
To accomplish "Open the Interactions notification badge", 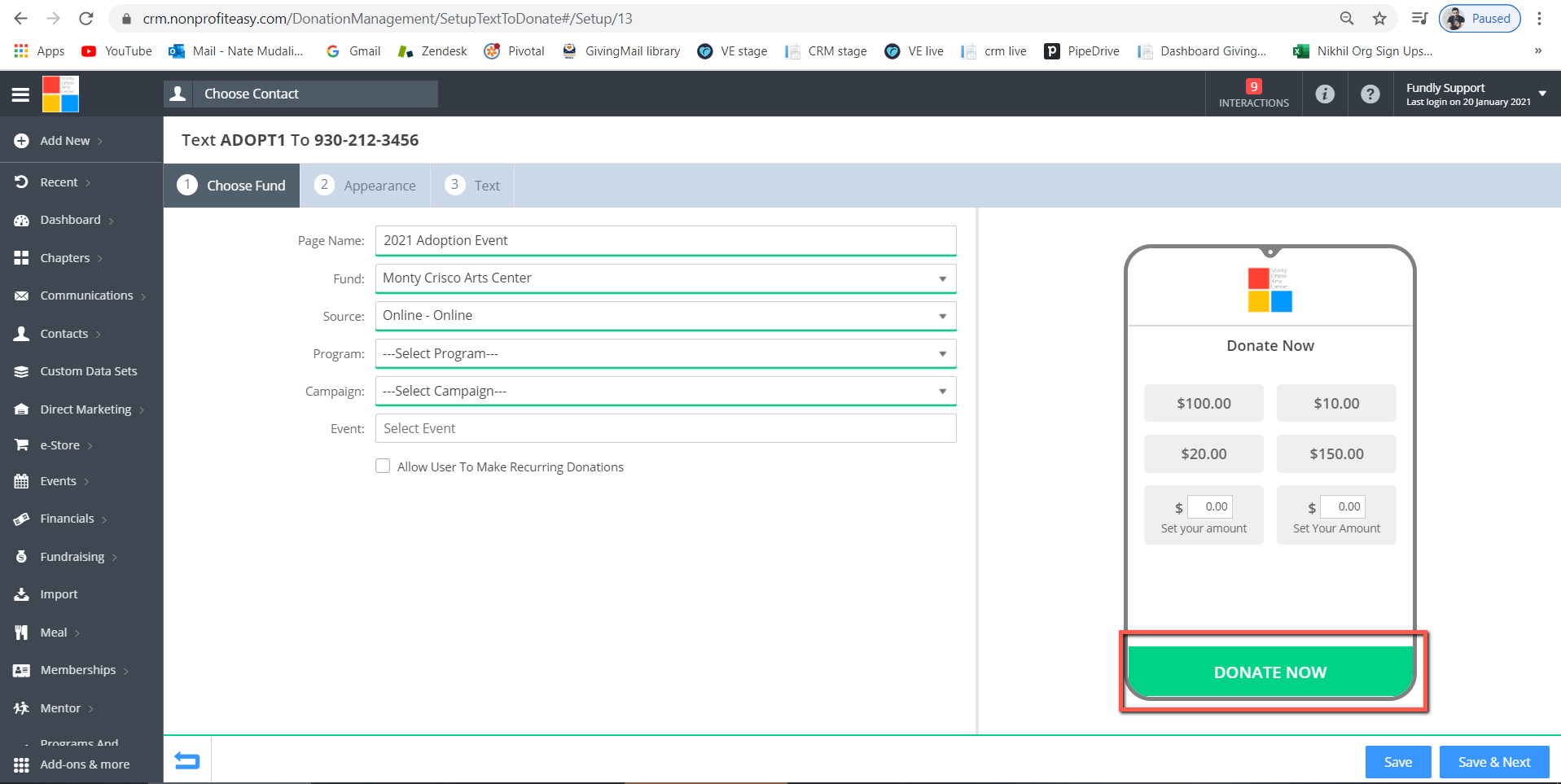I will (1253, 94).
